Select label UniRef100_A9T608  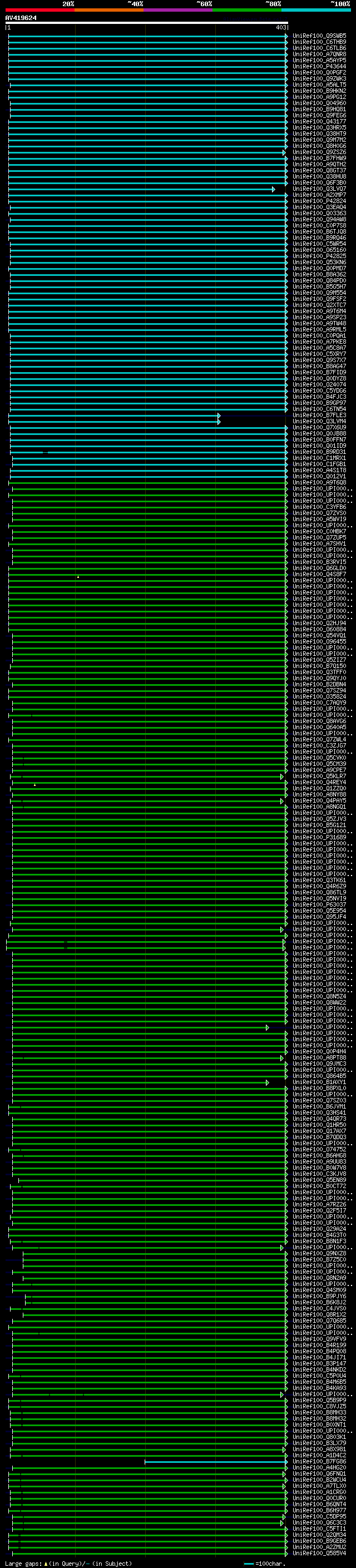[x=319, y=483]
